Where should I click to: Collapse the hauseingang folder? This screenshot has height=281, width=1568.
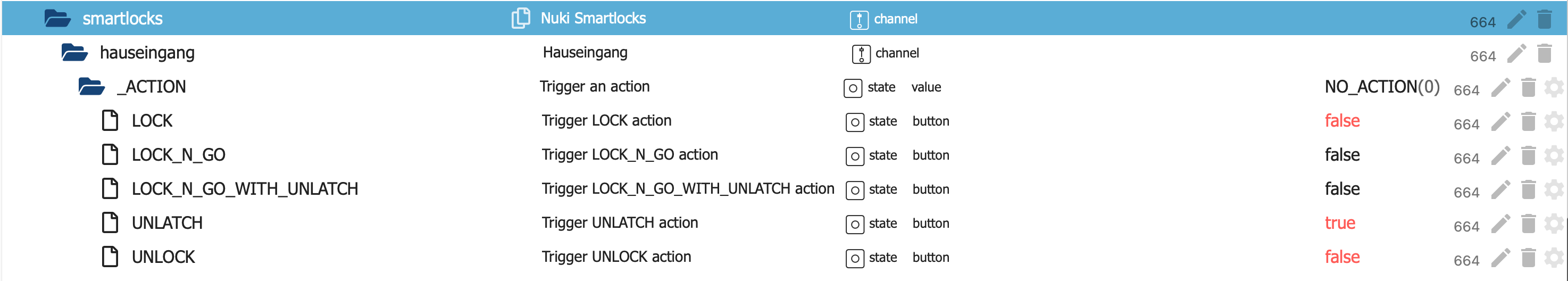[x=74, y=52]
